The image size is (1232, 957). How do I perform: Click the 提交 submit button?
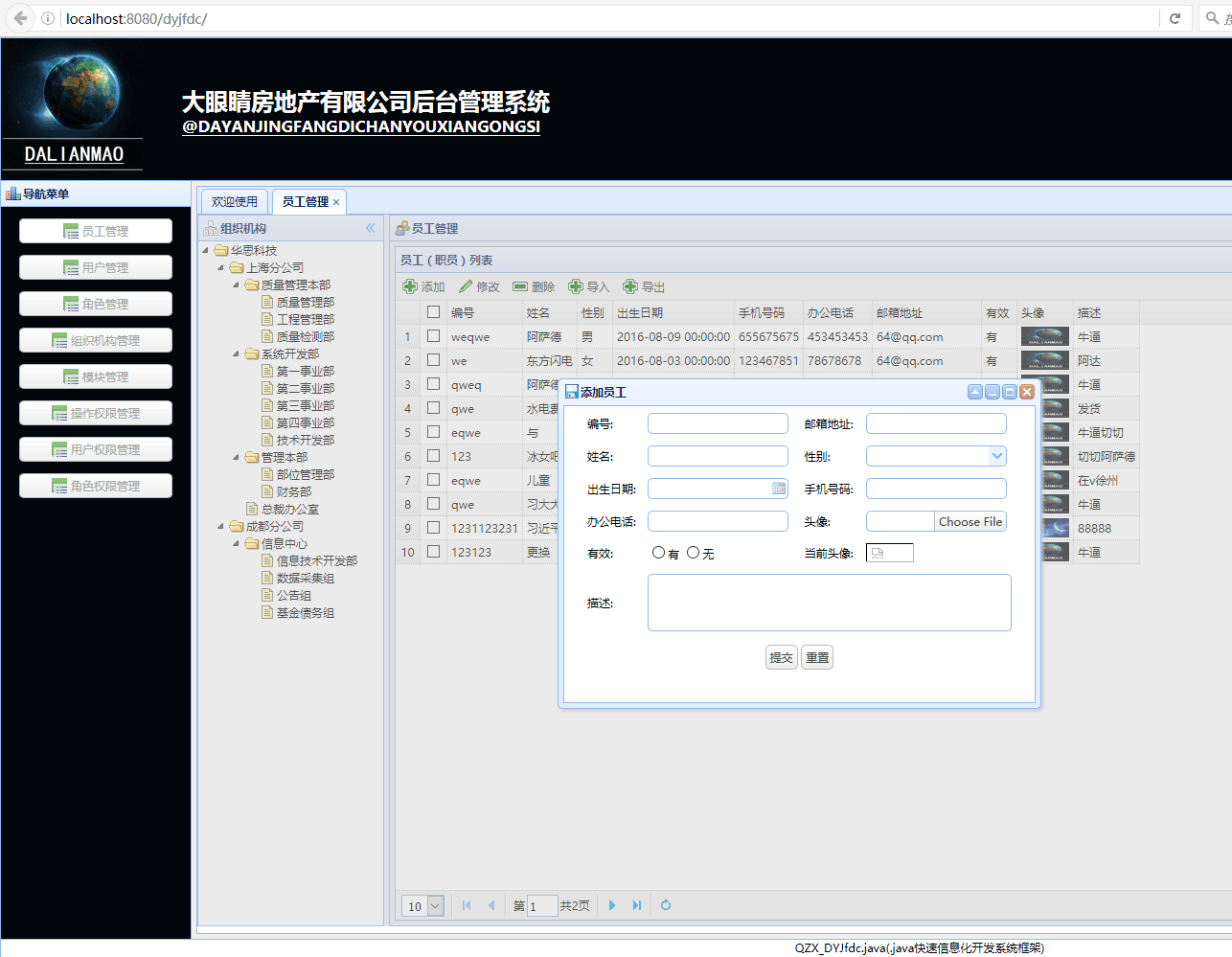tap(782, 657)
